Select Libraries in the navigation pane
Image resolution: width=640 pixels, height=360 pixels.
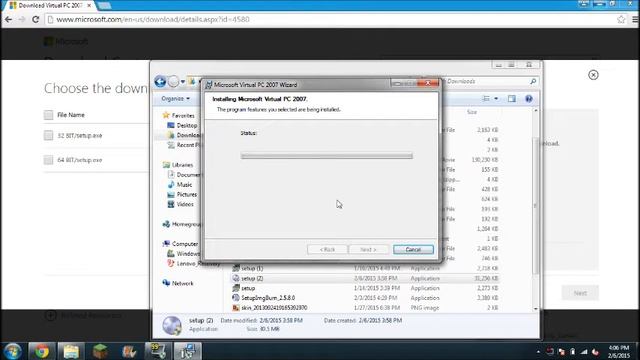[x=178, y=165]
